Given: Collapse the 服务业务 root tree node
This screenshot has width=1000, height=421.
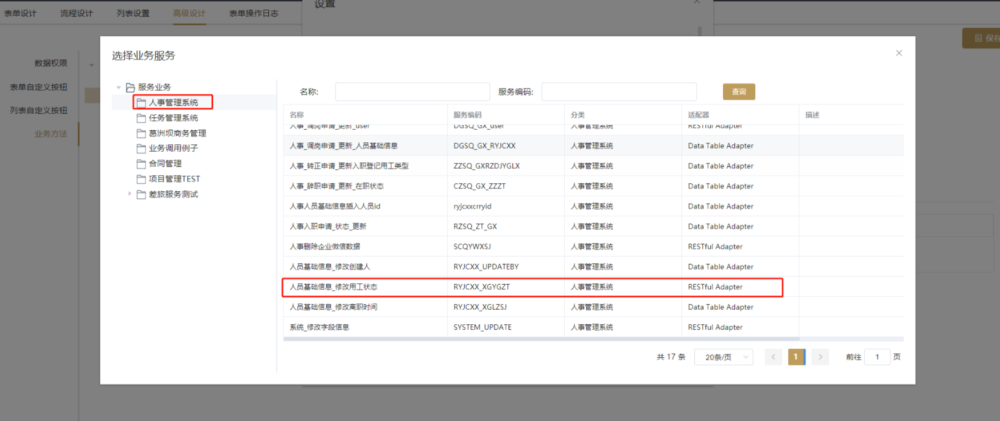Looking at the screenshot, I should pyautogui.click(x=119, y=88).
